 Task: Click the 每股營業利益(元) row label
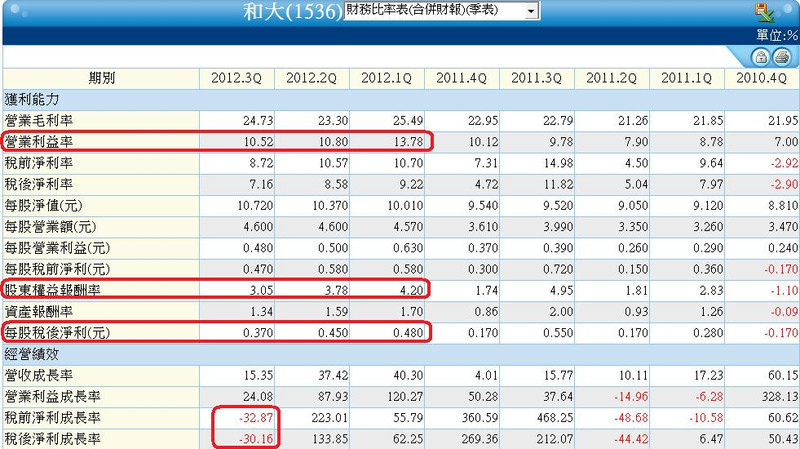57,248
